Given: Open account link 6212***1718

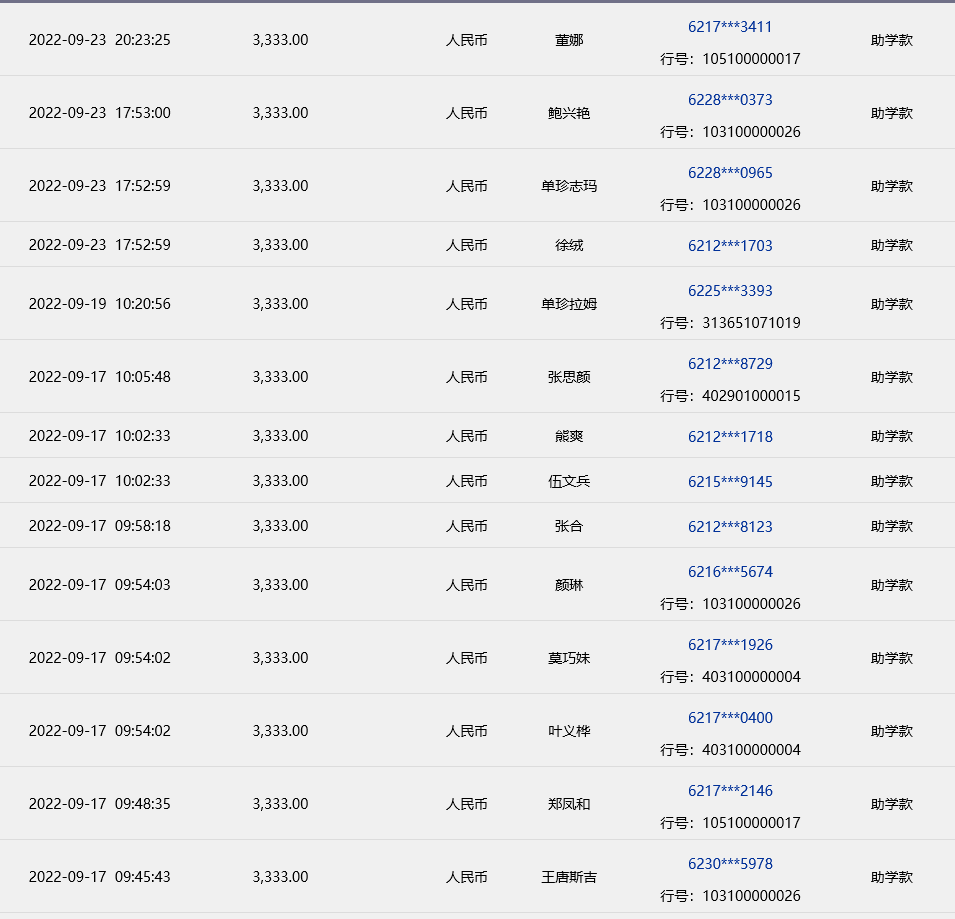Looking at the screenshot, I should click(730, 437).
